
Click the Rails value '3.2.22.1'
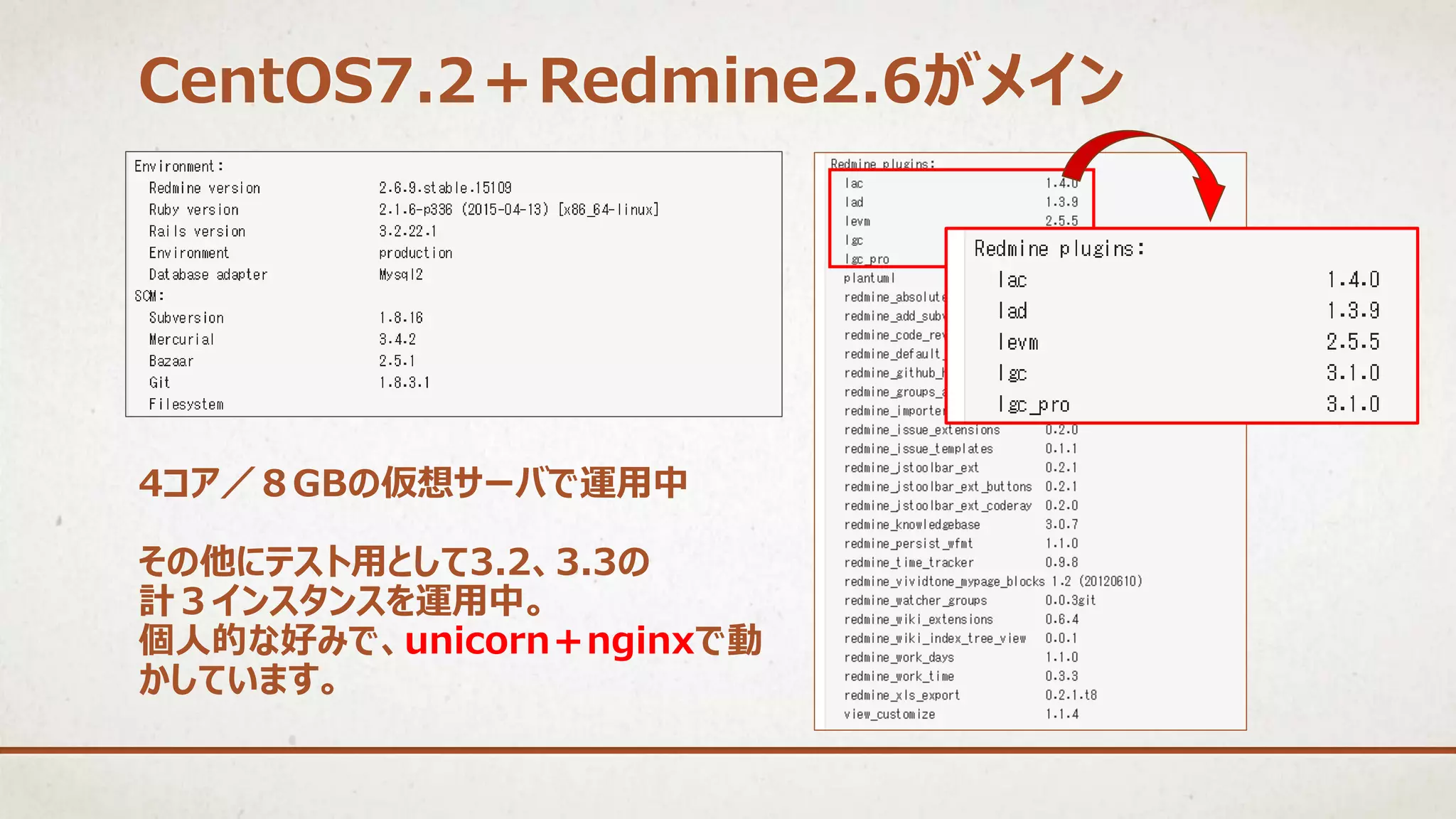[x=407, y=232]
